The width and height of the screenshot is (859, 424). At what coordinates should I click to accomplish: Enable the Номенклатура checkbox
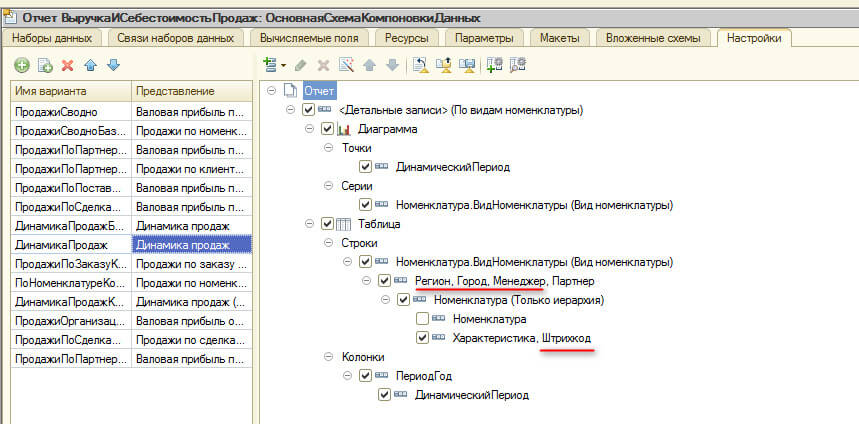point(422,319)
